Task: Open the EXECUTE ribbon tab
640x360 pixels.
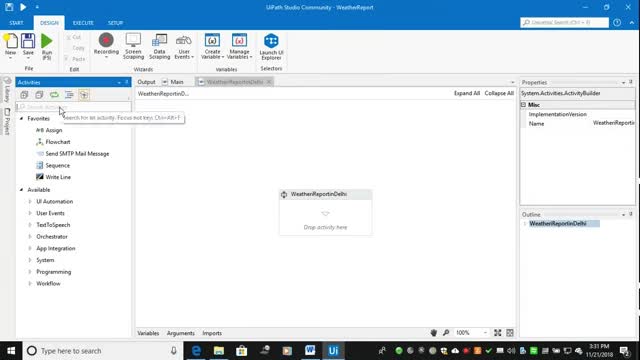Action: (x=83, y=23)
